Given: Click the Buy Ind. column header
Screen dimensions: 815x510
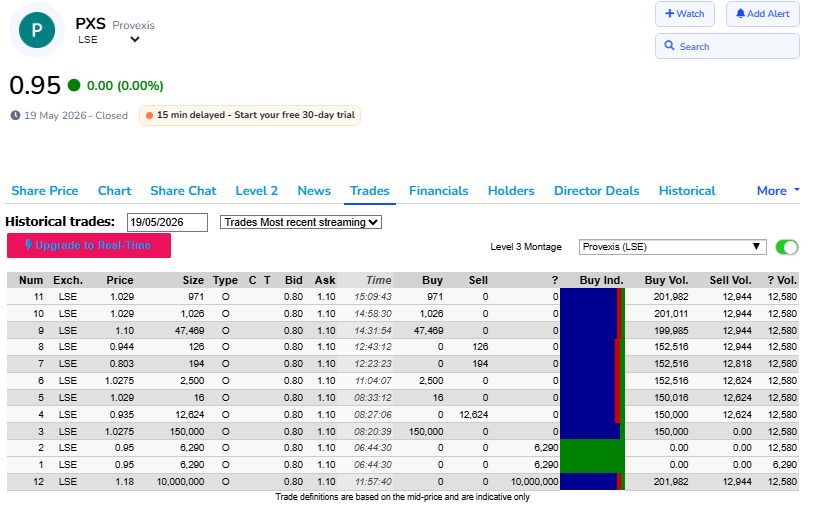Looking at the screenshot, I should 601,280.
